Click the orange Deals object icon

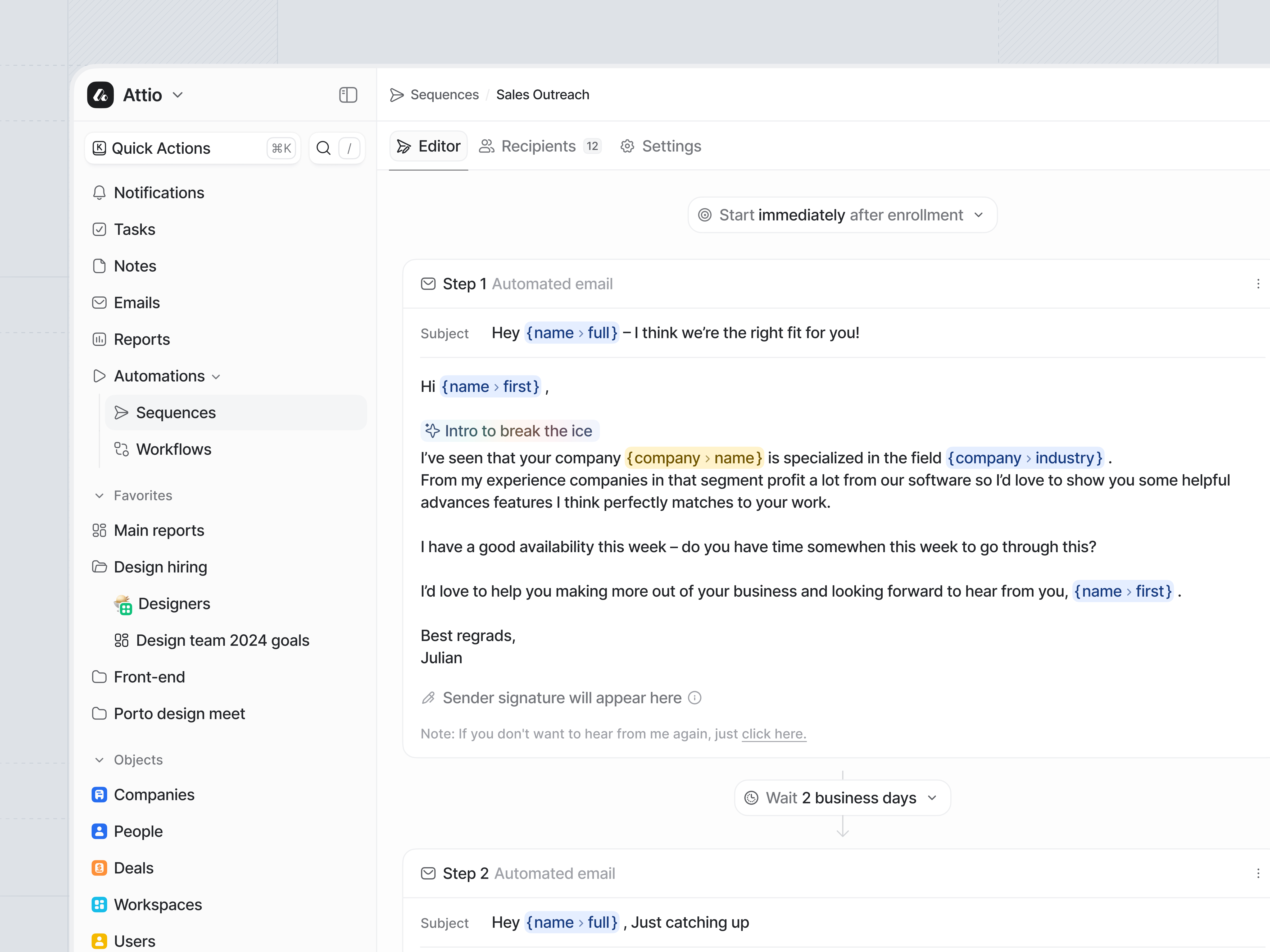point(99,868)
